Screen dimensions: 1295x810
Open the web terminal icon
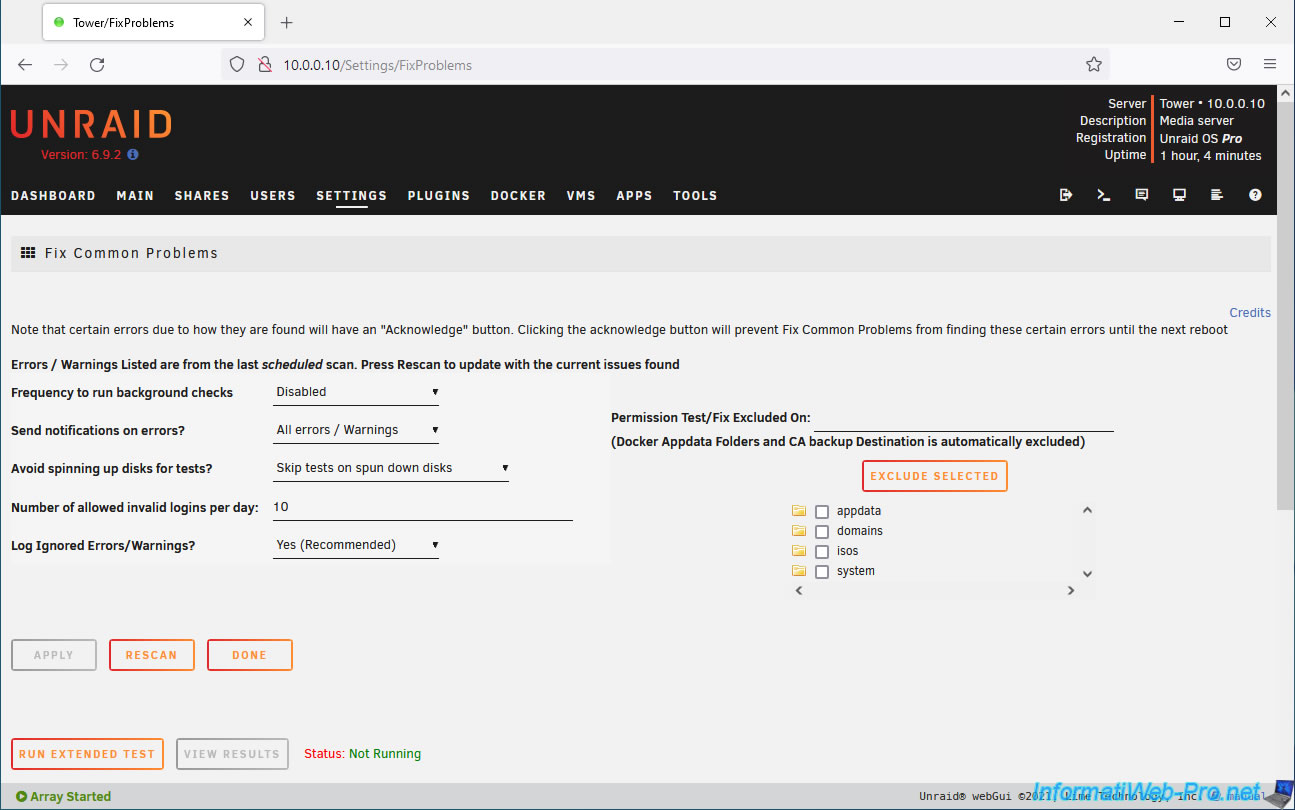click(1104, 195)
